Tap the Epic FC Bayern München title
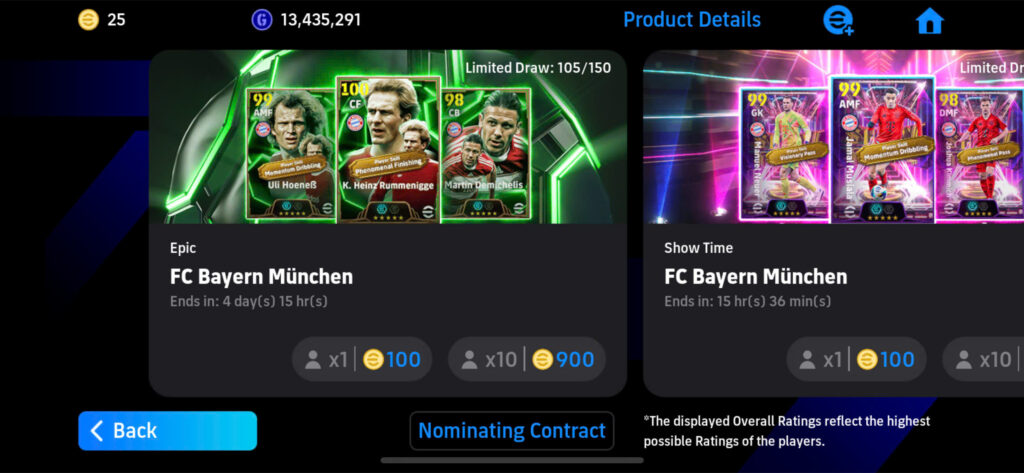 261,276
